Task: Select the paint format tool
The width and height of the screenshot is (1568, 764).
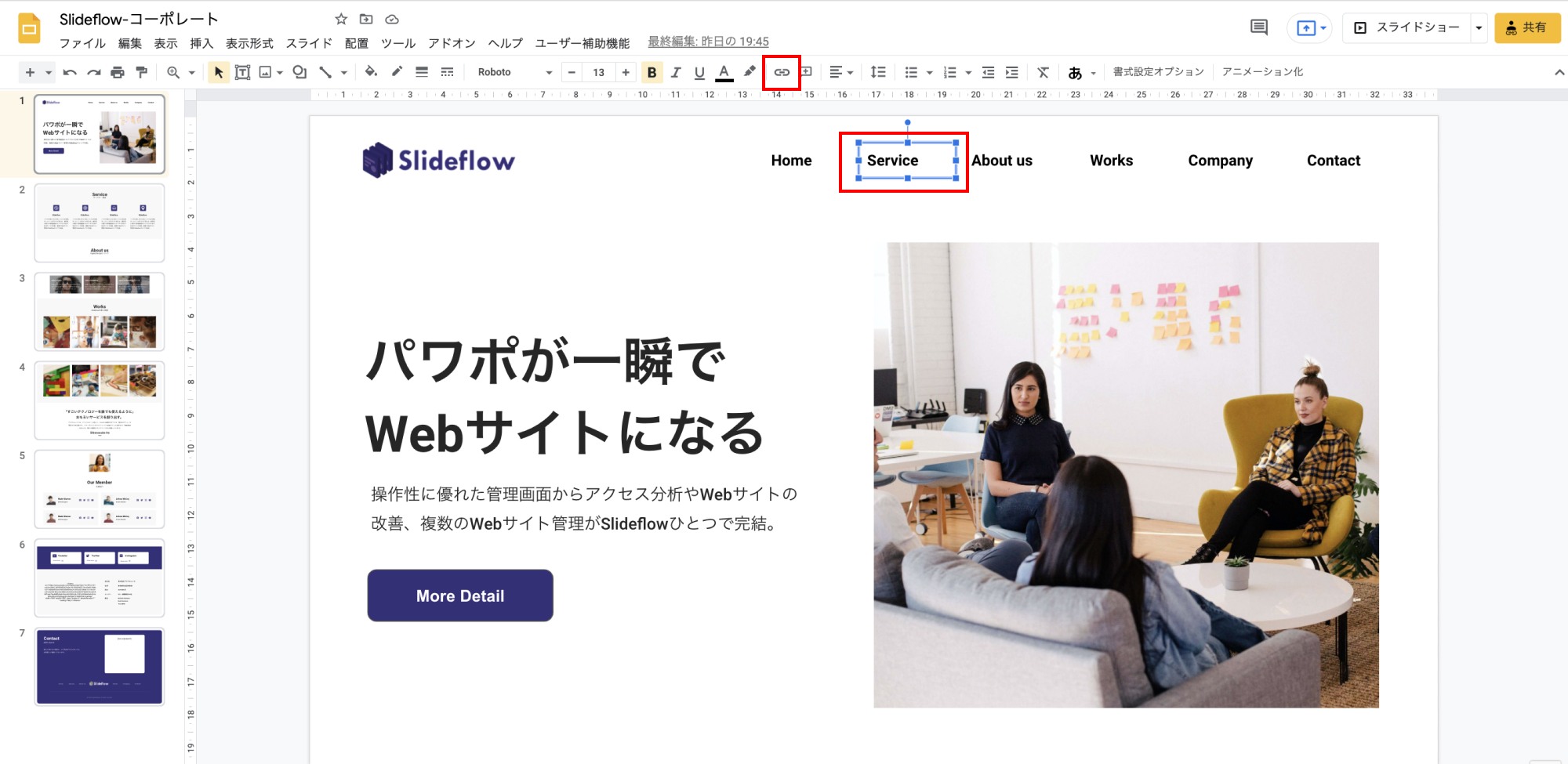Action: click(142, 72)
